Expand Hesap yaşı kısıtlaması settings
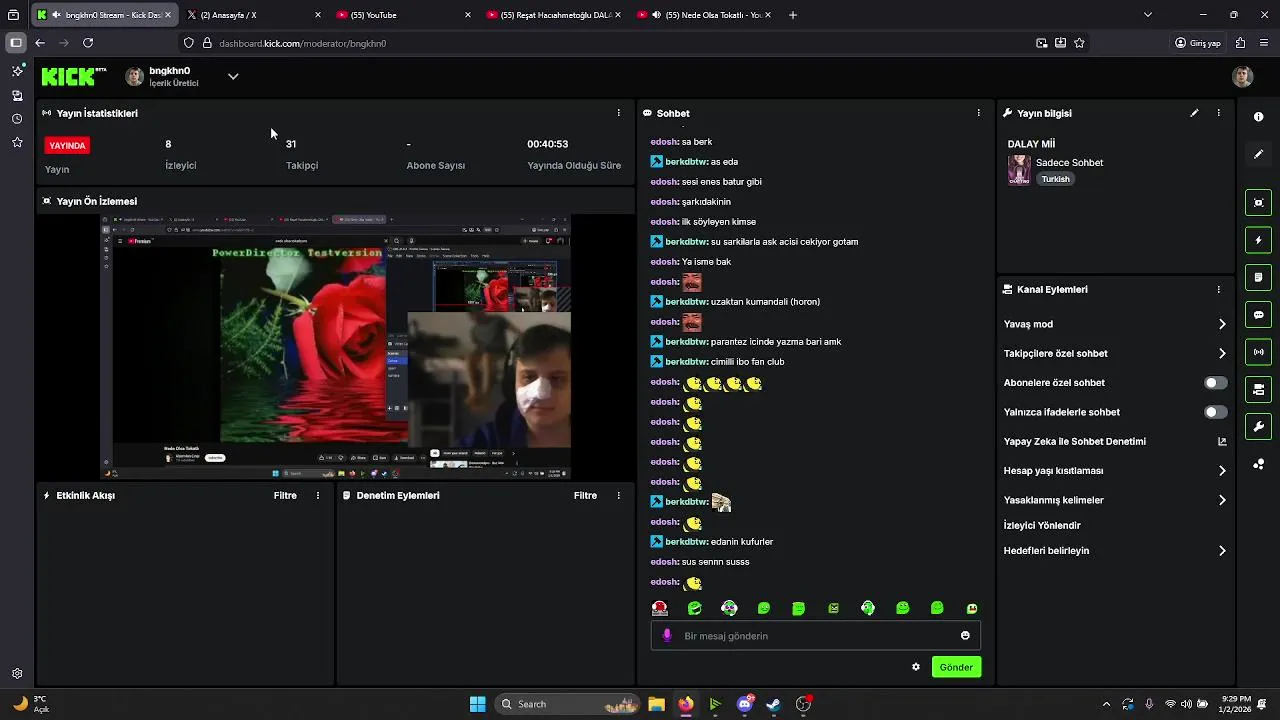 (x=1222, y=471)
